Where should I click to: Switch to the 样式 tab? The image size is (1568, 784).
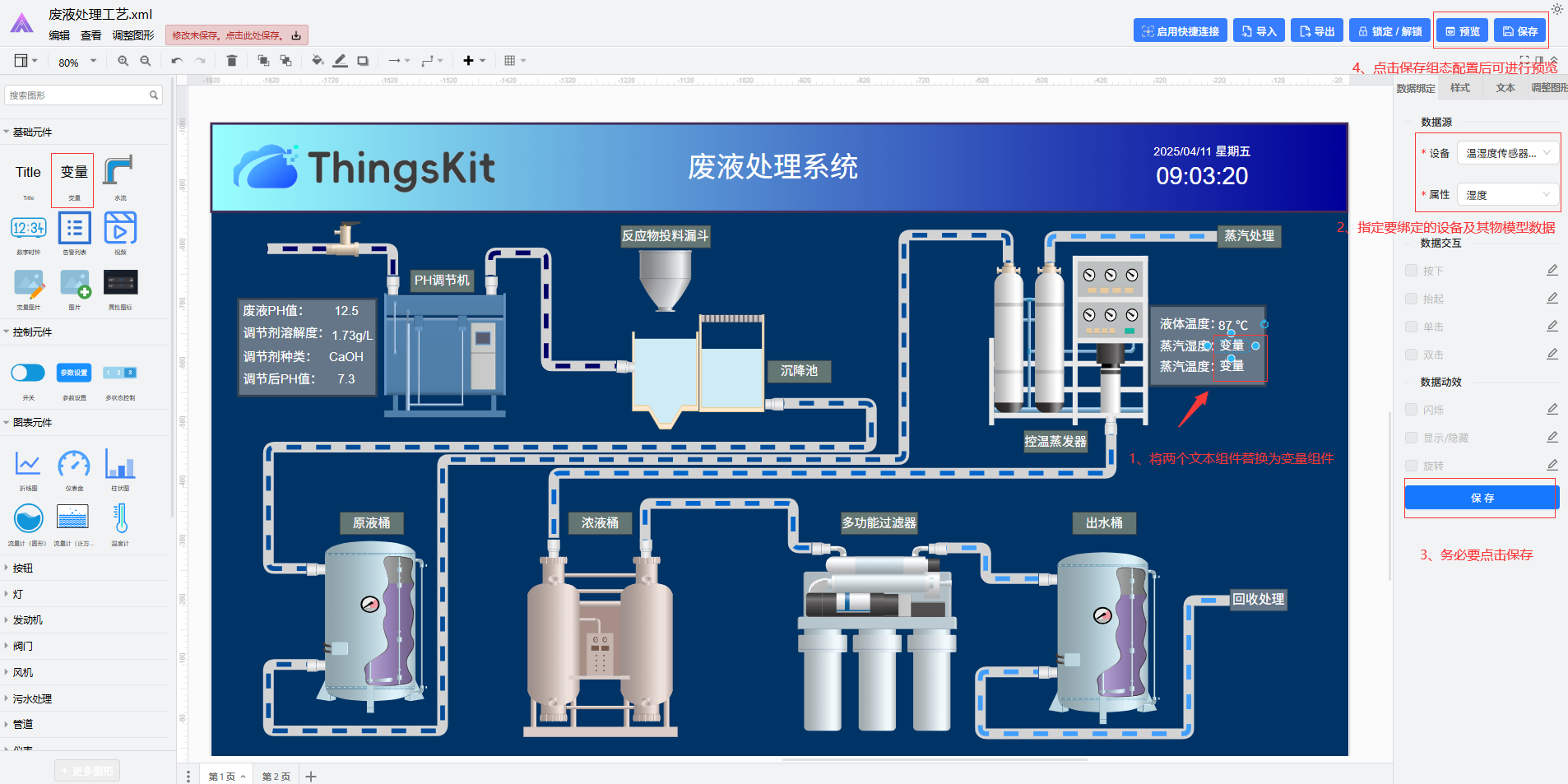pyautogui.click(x=1460, y=88)
